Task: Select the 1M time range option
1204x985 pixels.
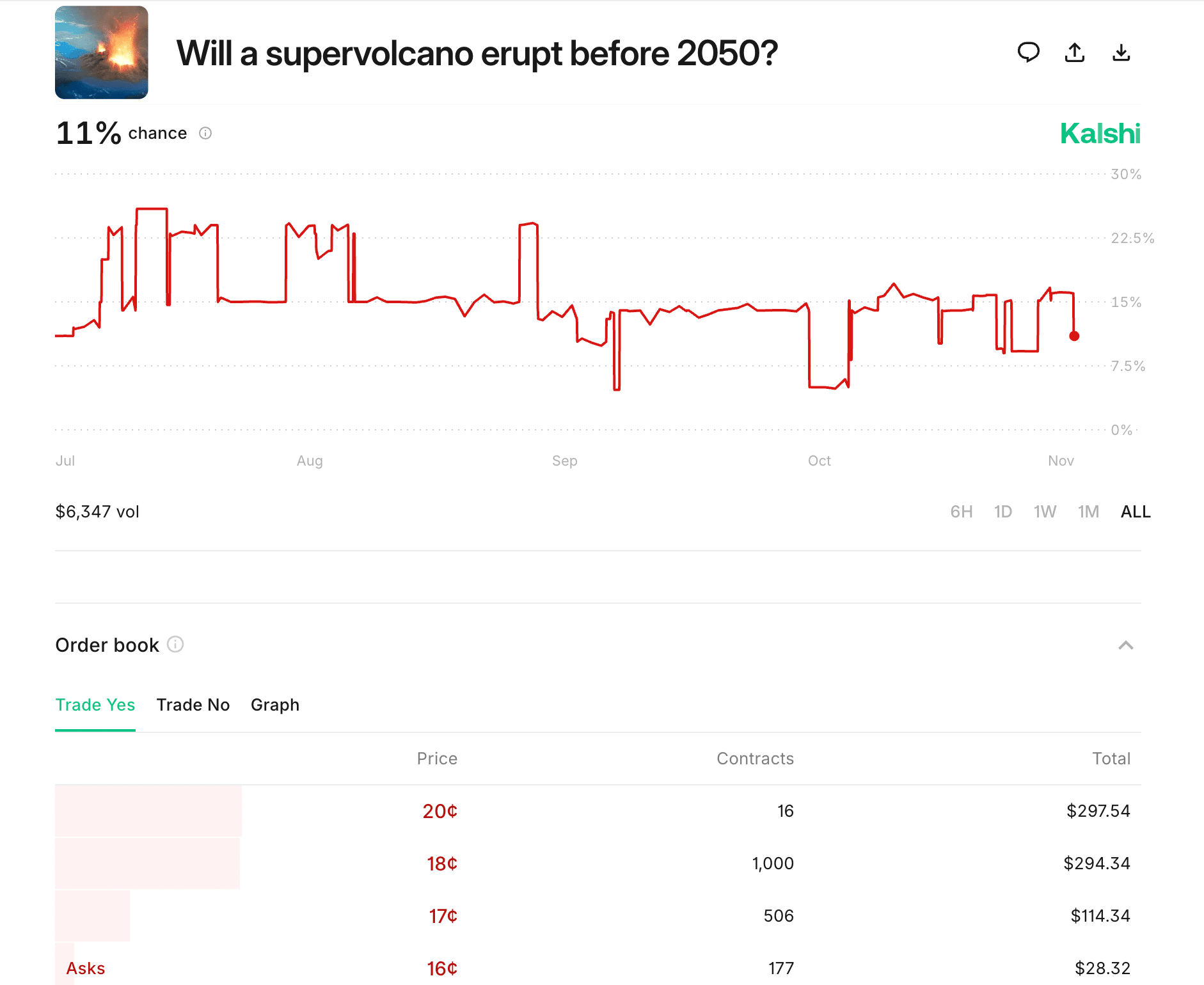Action: click(1088, 512)
